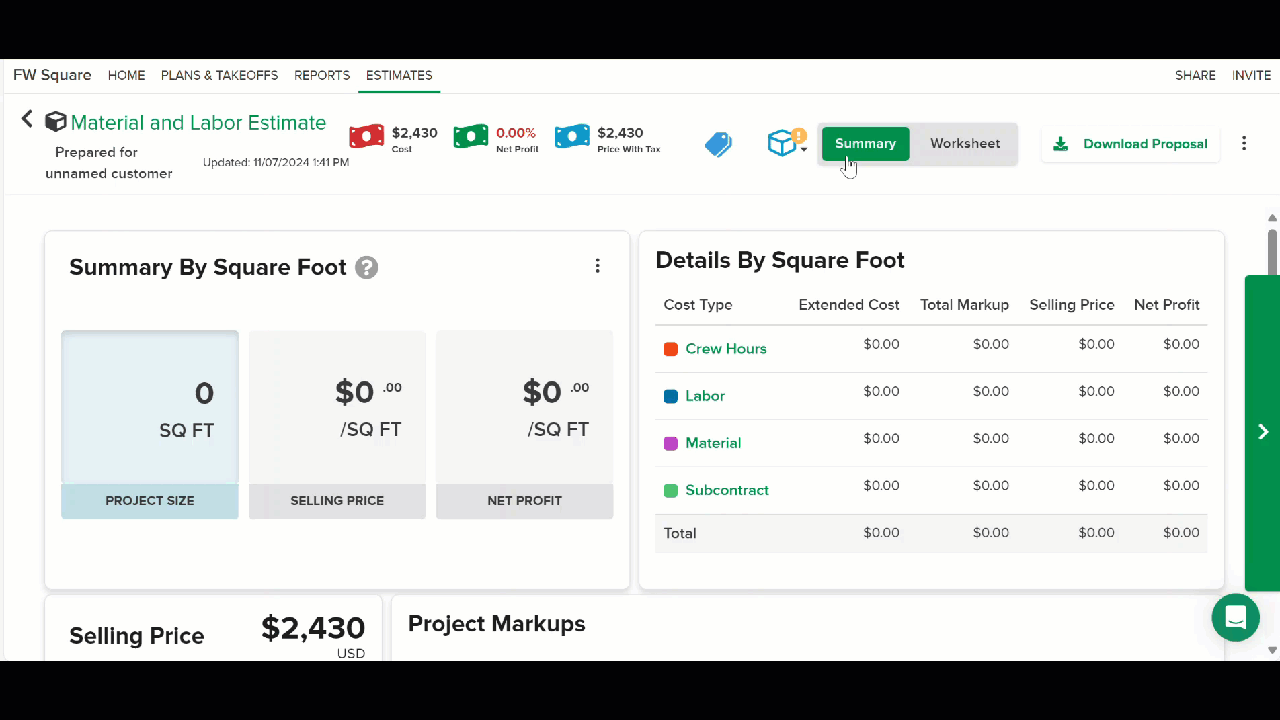Click the Material purple color square
Screen dimensions: 1280x720
click(671, 443)
